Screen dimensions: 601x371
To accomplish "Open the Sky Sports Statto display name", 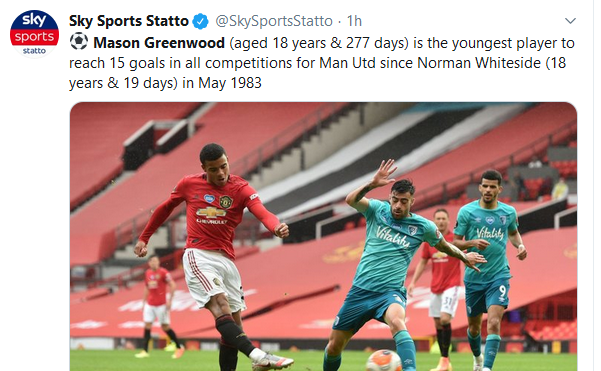I will 129,21.
